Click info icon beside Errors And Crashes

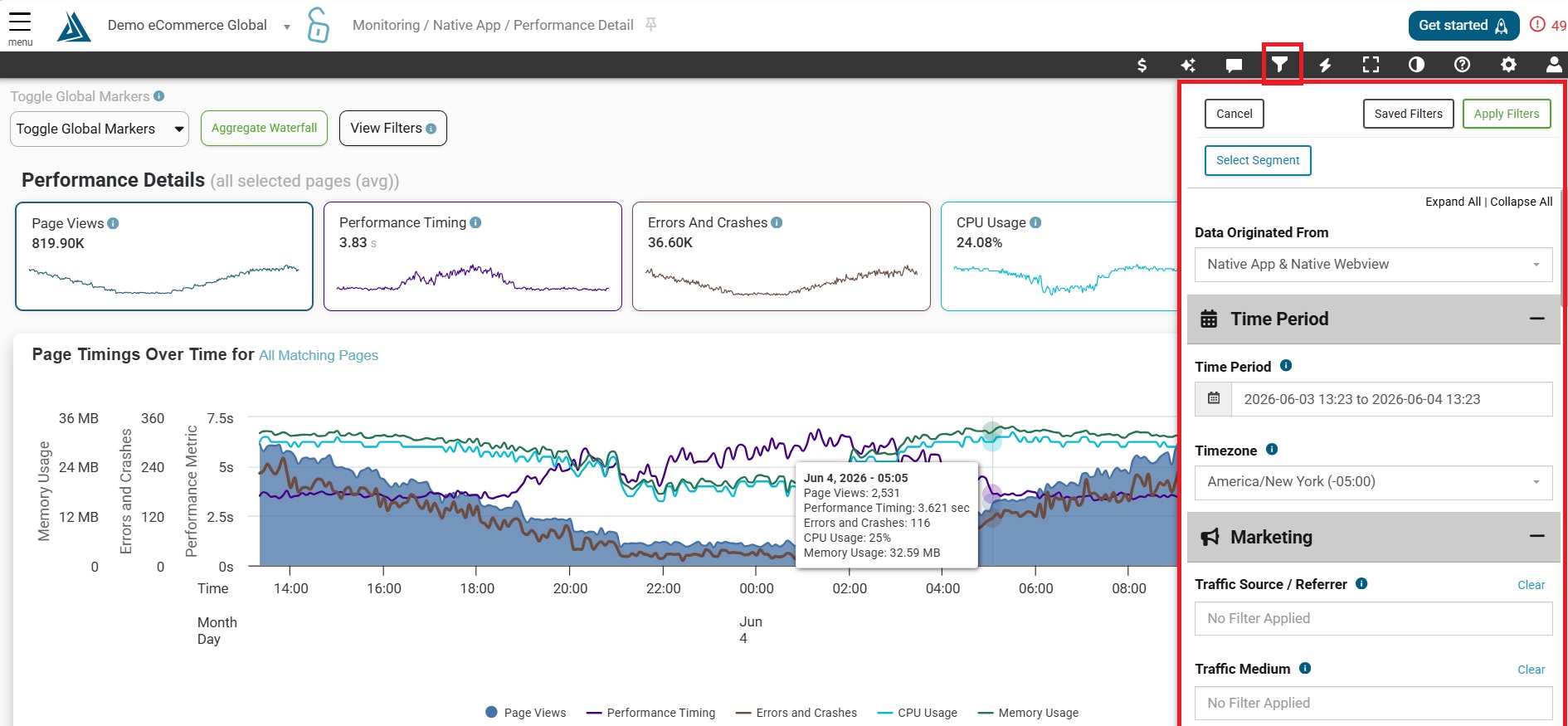pos(777,222)
